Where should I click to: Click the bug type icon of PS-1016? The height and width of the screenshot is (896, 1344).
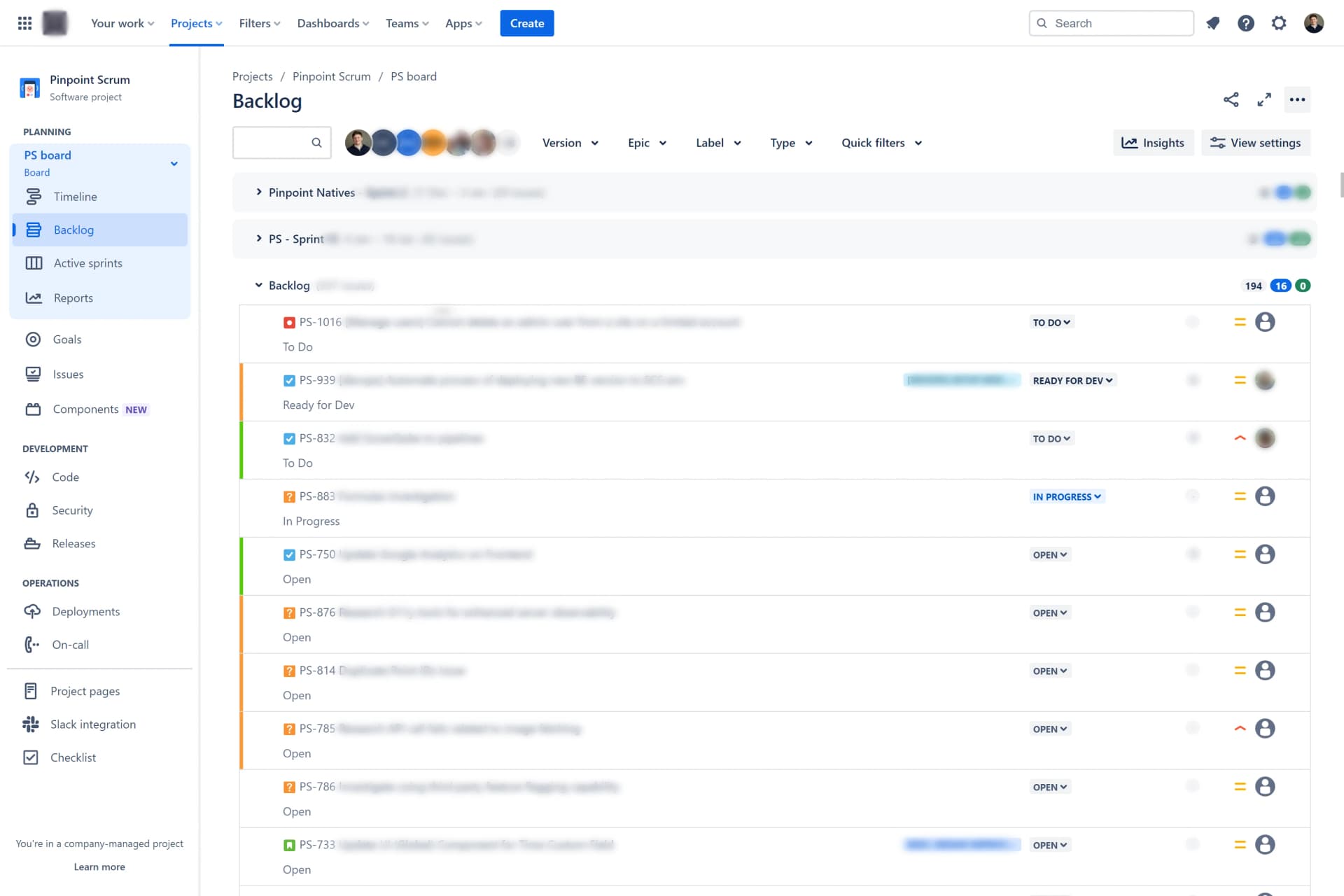point(289,323)
